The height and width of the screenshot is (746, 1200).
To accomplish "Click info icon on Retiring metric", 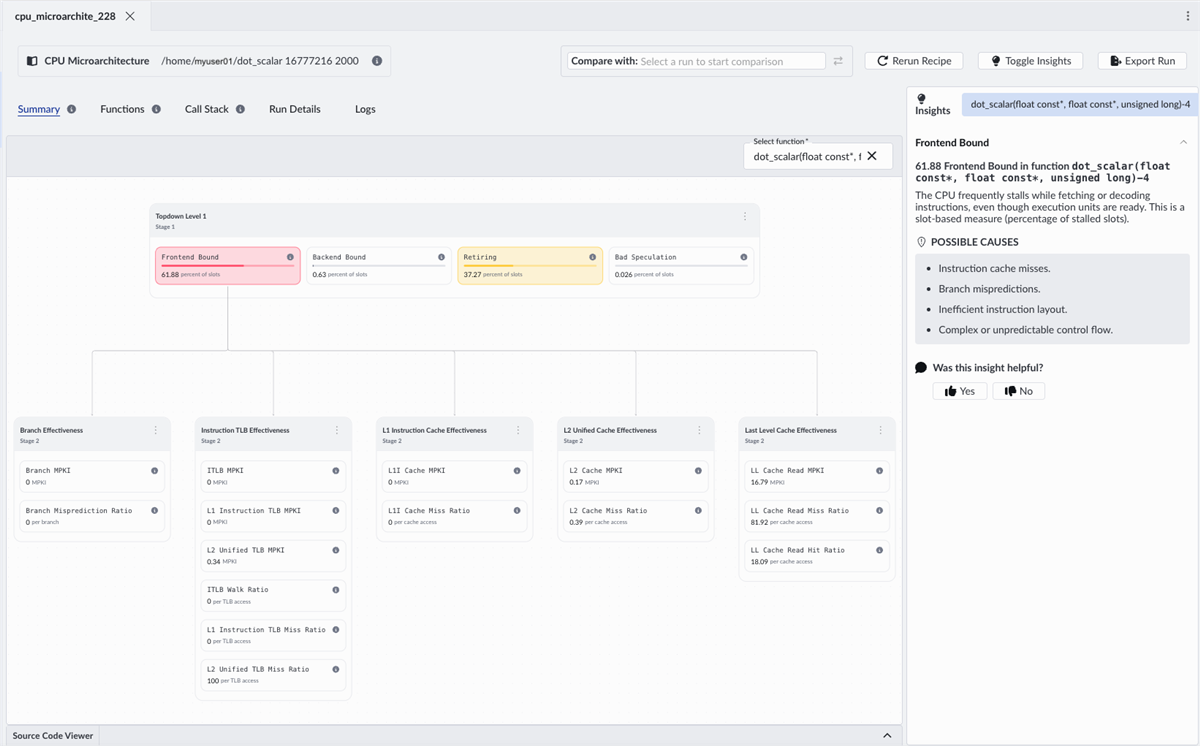I will [x=593, y=257].
